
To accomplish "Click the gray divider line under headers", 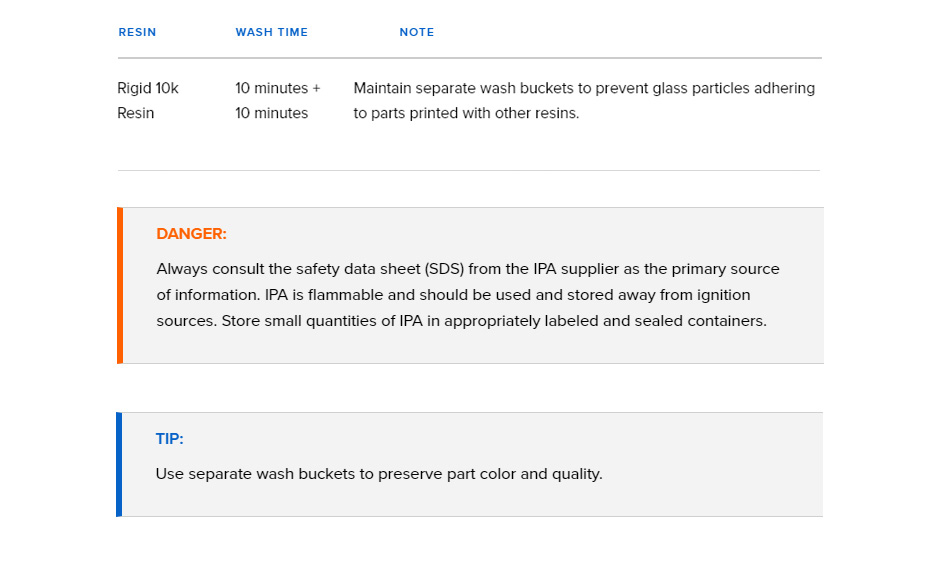I will pyautogui.click(x=469, y=58).
